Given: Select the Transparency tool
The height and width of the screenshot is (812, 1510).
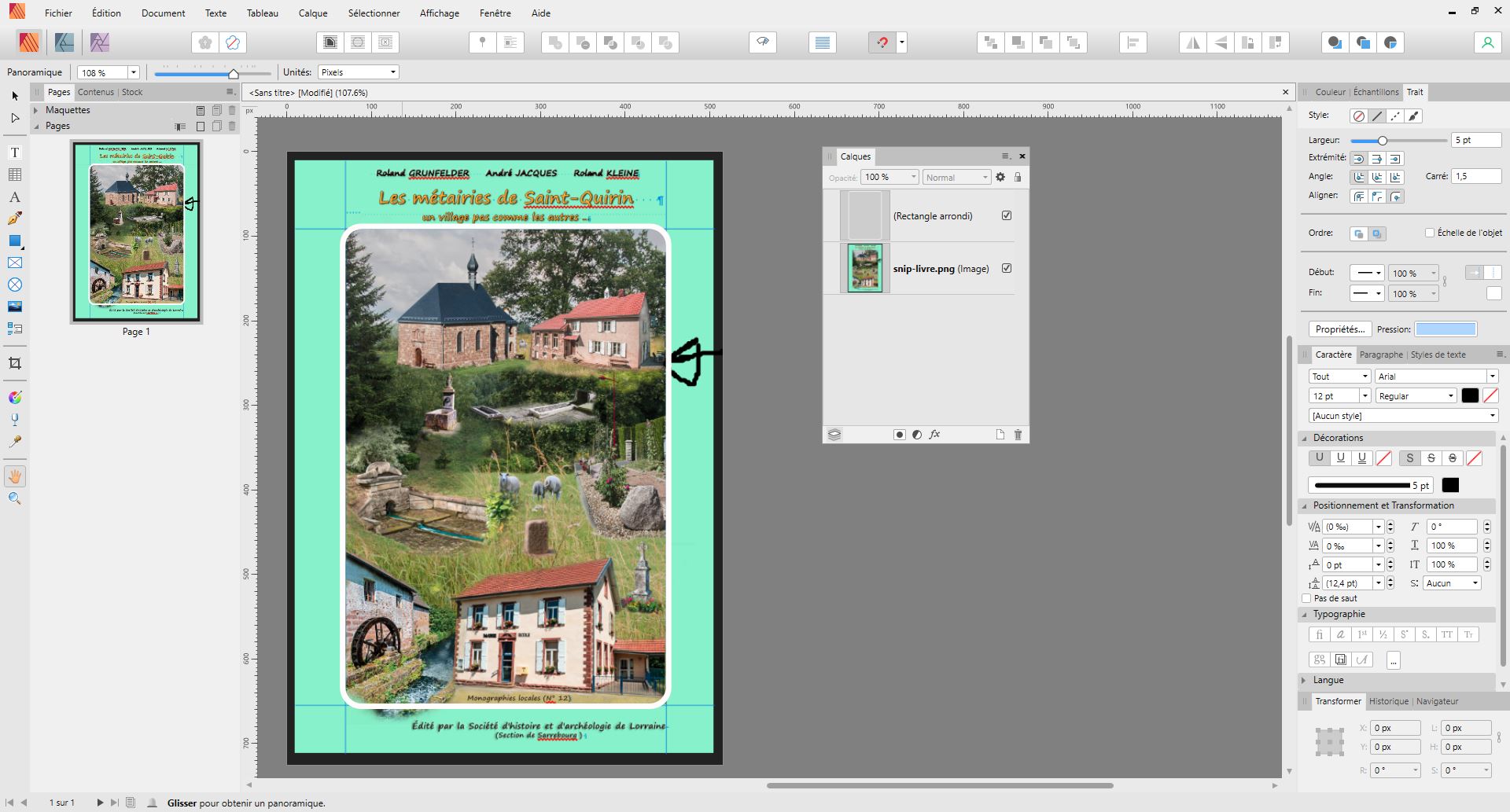Looking at the screenshot, I should pos(15,420).
